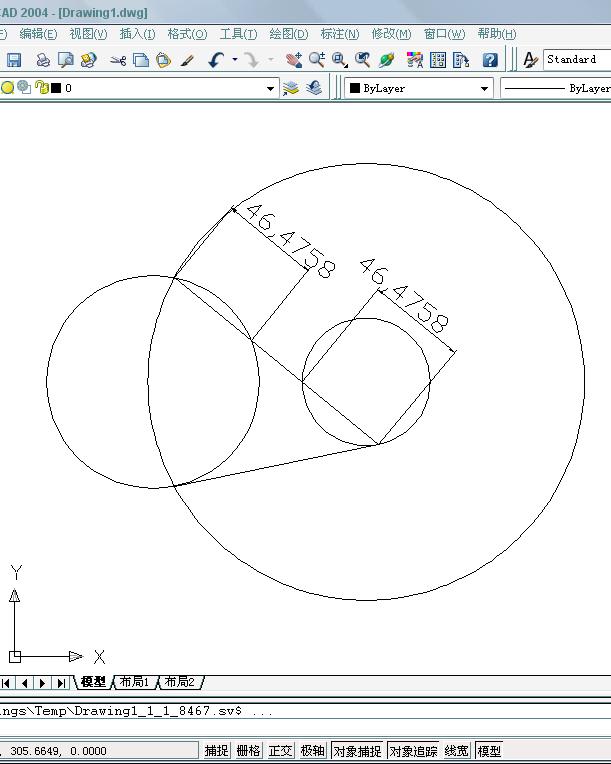Toggle 对象追踪 (object tracking) in the status bar
611x764 pixels.
413,750
